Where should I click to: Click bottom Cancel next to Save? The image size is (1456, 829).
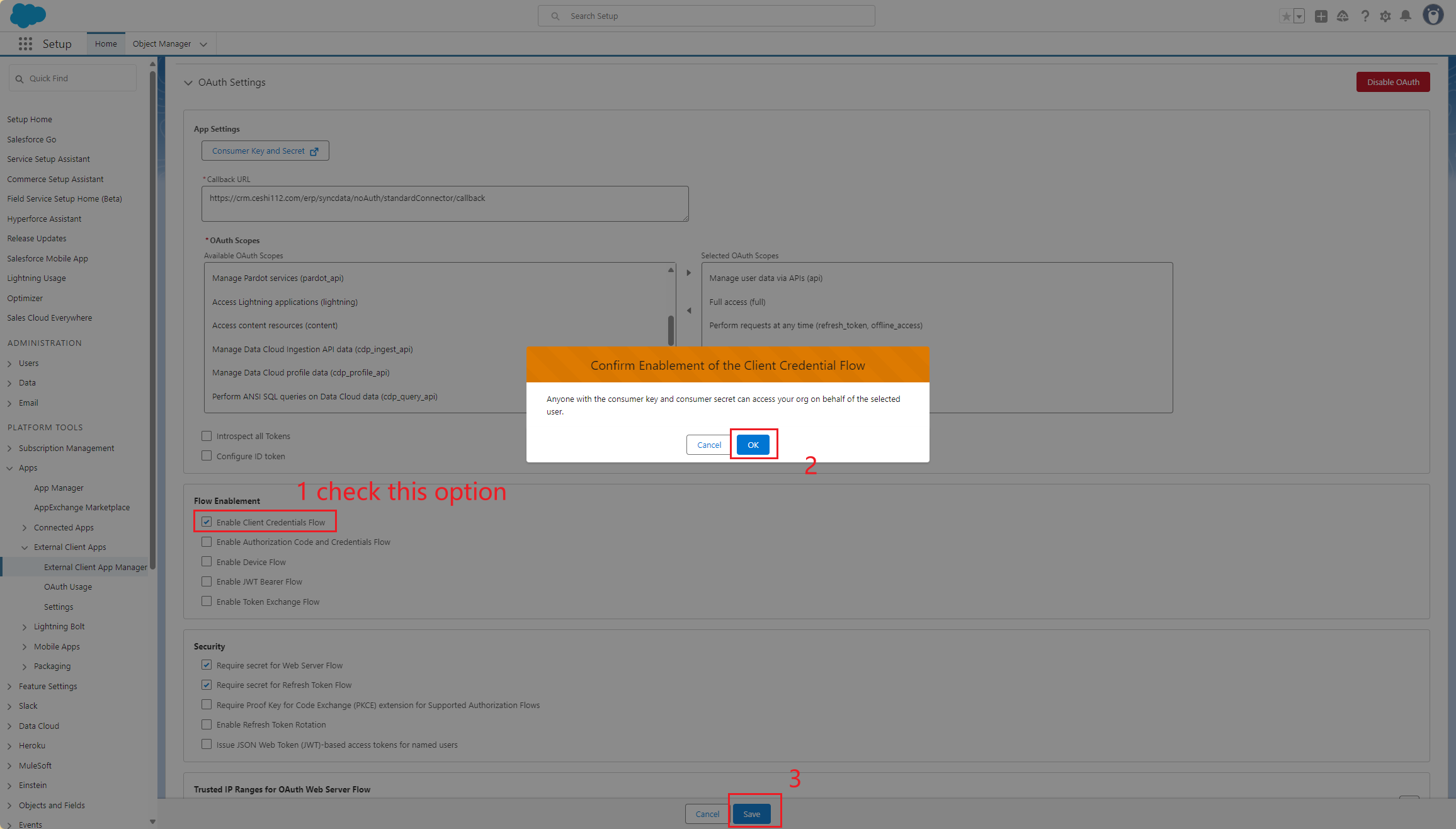coord(707,814)
